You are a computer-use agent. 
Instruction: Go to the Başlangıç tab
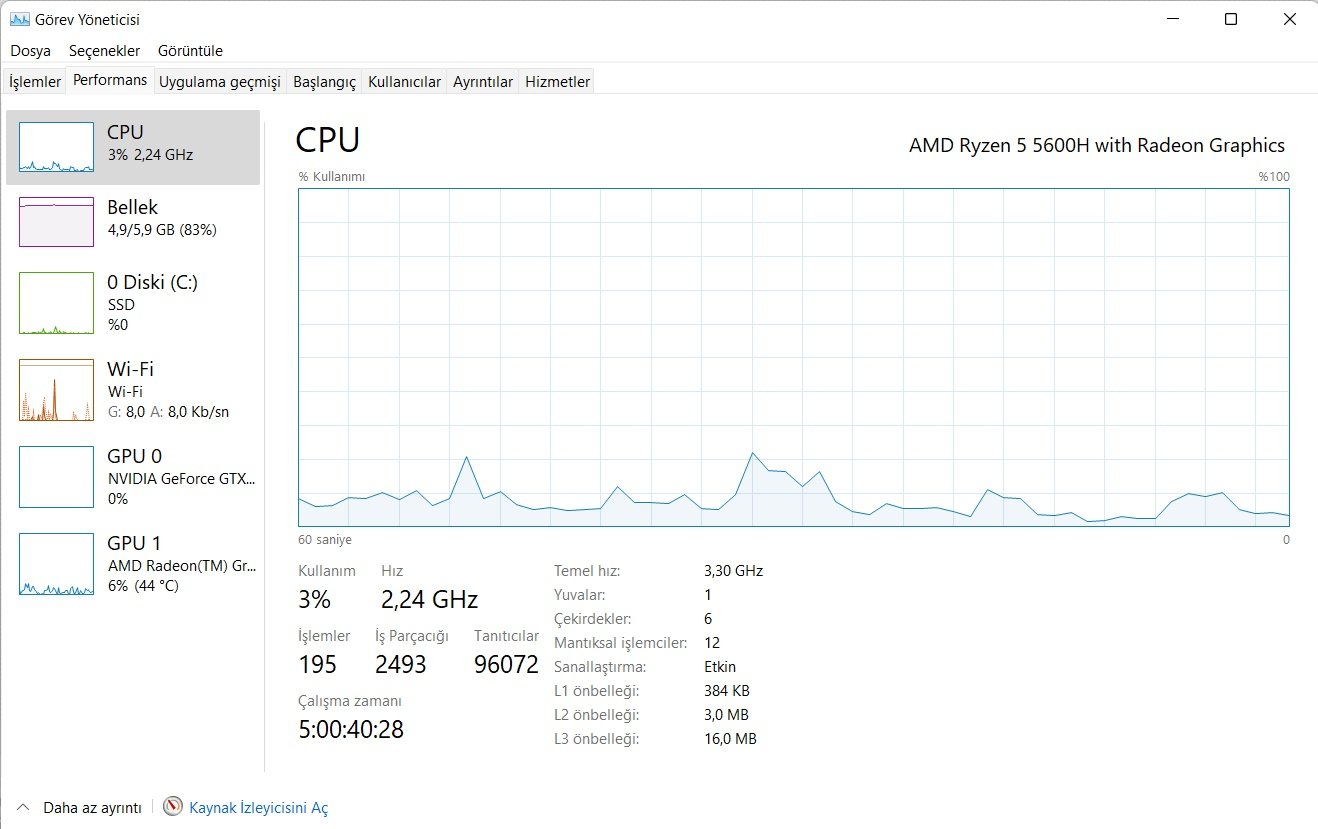pos(324,82)
